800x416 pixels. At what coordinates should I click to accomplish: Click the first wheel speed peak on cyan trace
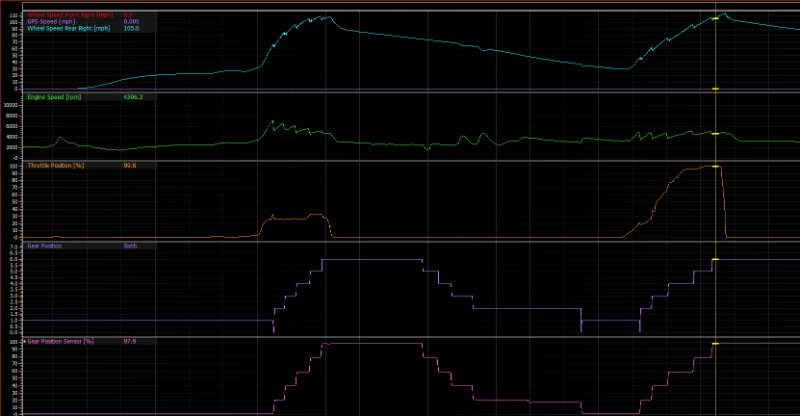click(327, 17)
